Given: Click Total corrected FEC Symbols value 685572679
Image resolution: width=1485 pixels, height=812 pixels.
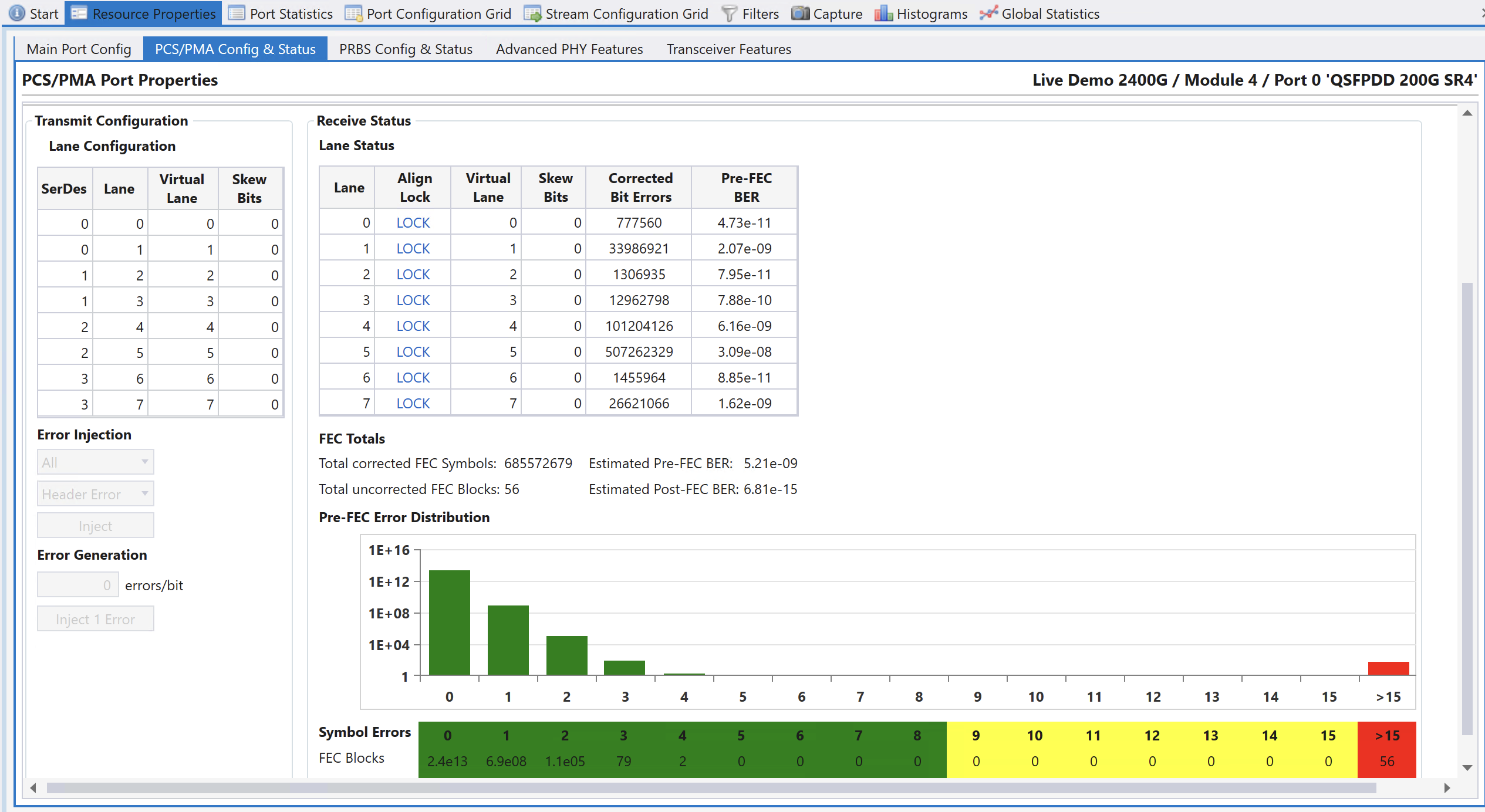Looking at the screenshot, I should click(x=538, y=463).
